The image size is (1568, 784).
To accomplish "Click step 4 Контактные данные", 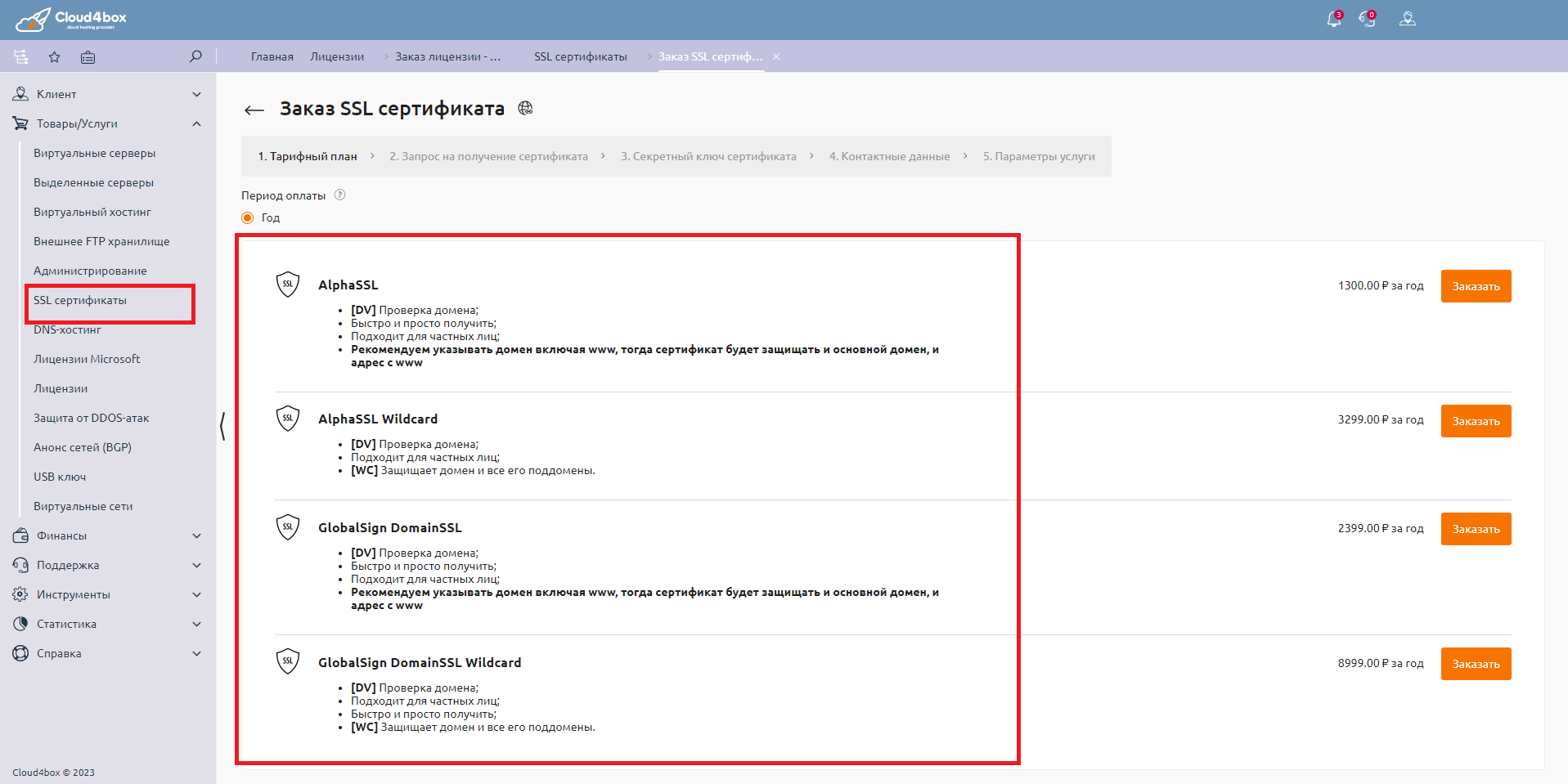I will point(889,156).
